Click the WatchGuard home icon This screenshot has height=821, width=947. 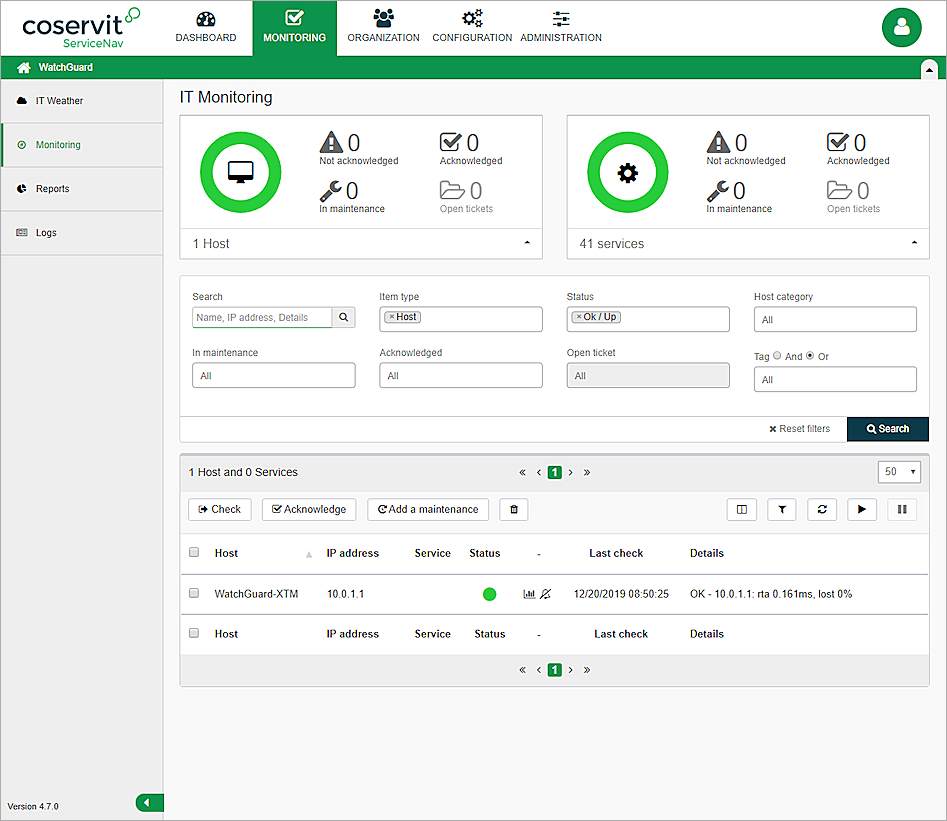click(24, 68)
